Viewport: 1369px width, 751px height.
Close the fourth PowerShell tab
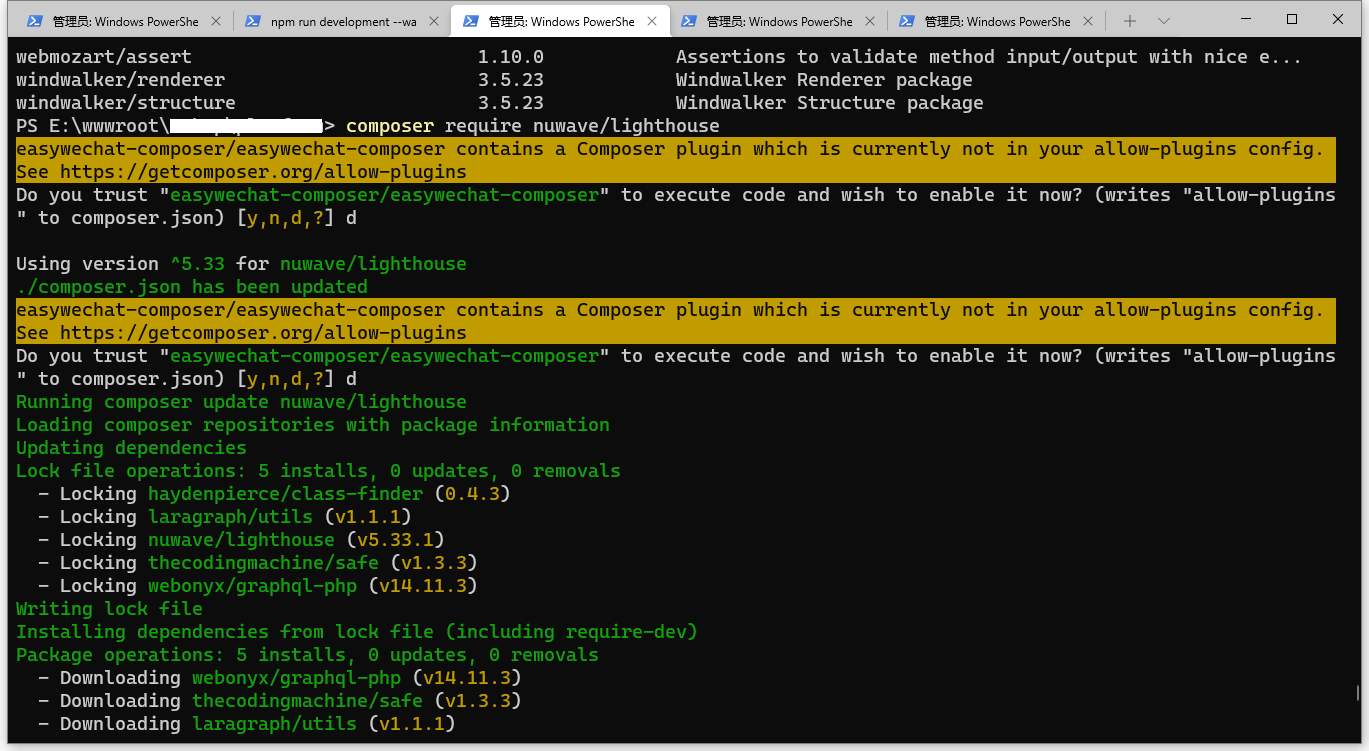click(x=869, y=21)
